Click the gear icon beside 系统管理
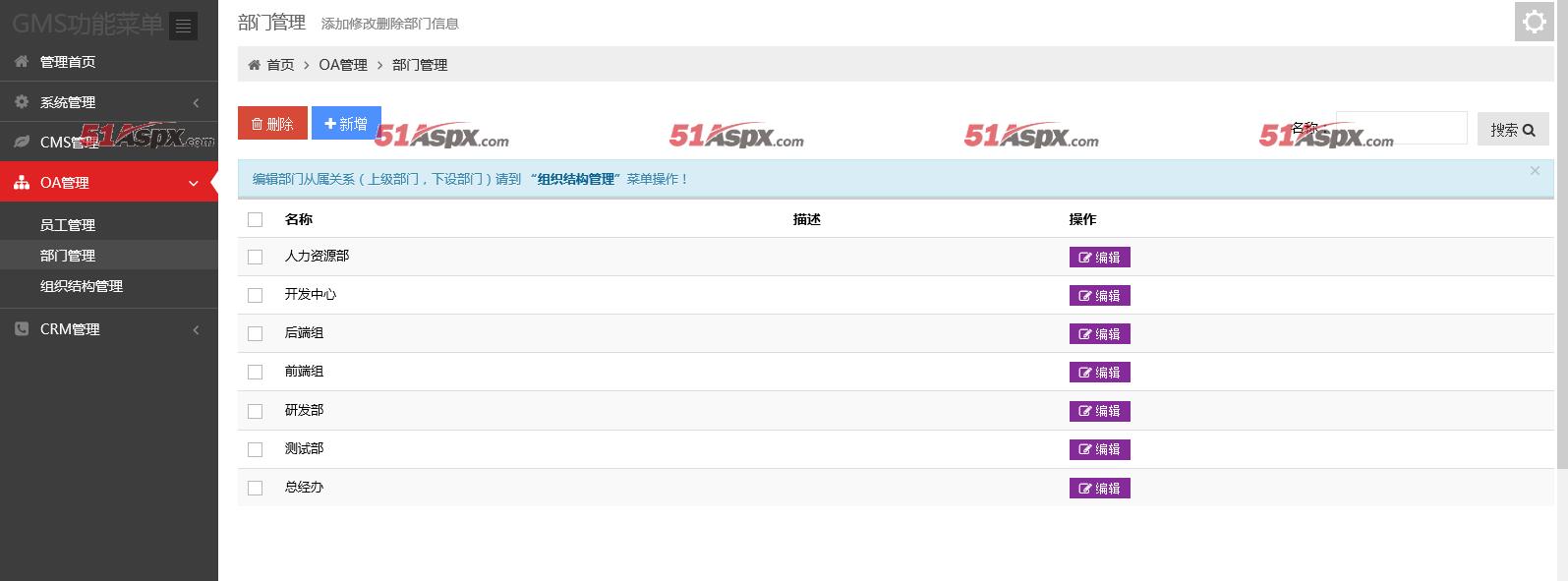Image resolution: width=1568 pixels, height=581 pixels. (x=22, y=102)
